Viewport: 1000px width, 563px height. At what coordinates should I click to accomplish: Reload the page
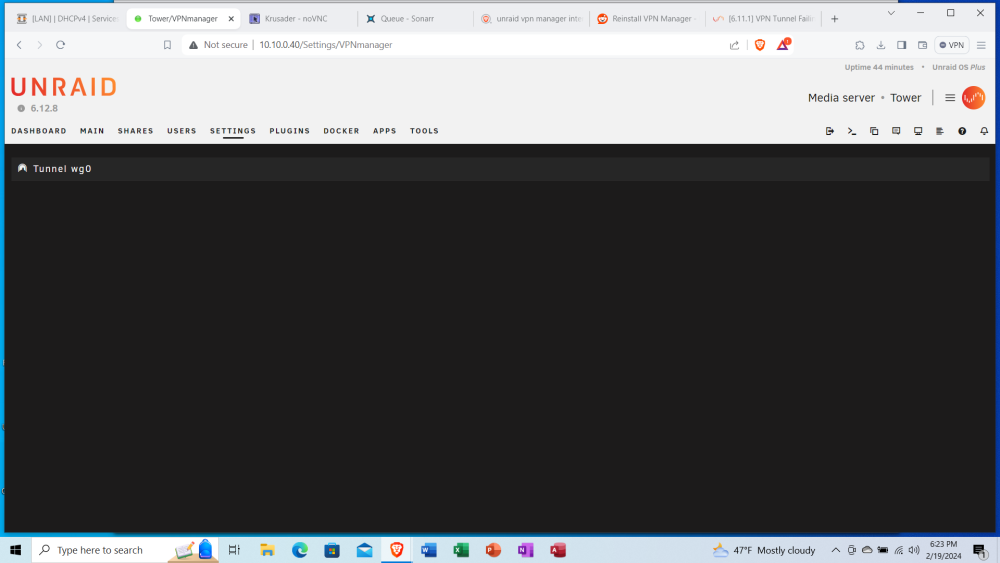tap(61, 45)
